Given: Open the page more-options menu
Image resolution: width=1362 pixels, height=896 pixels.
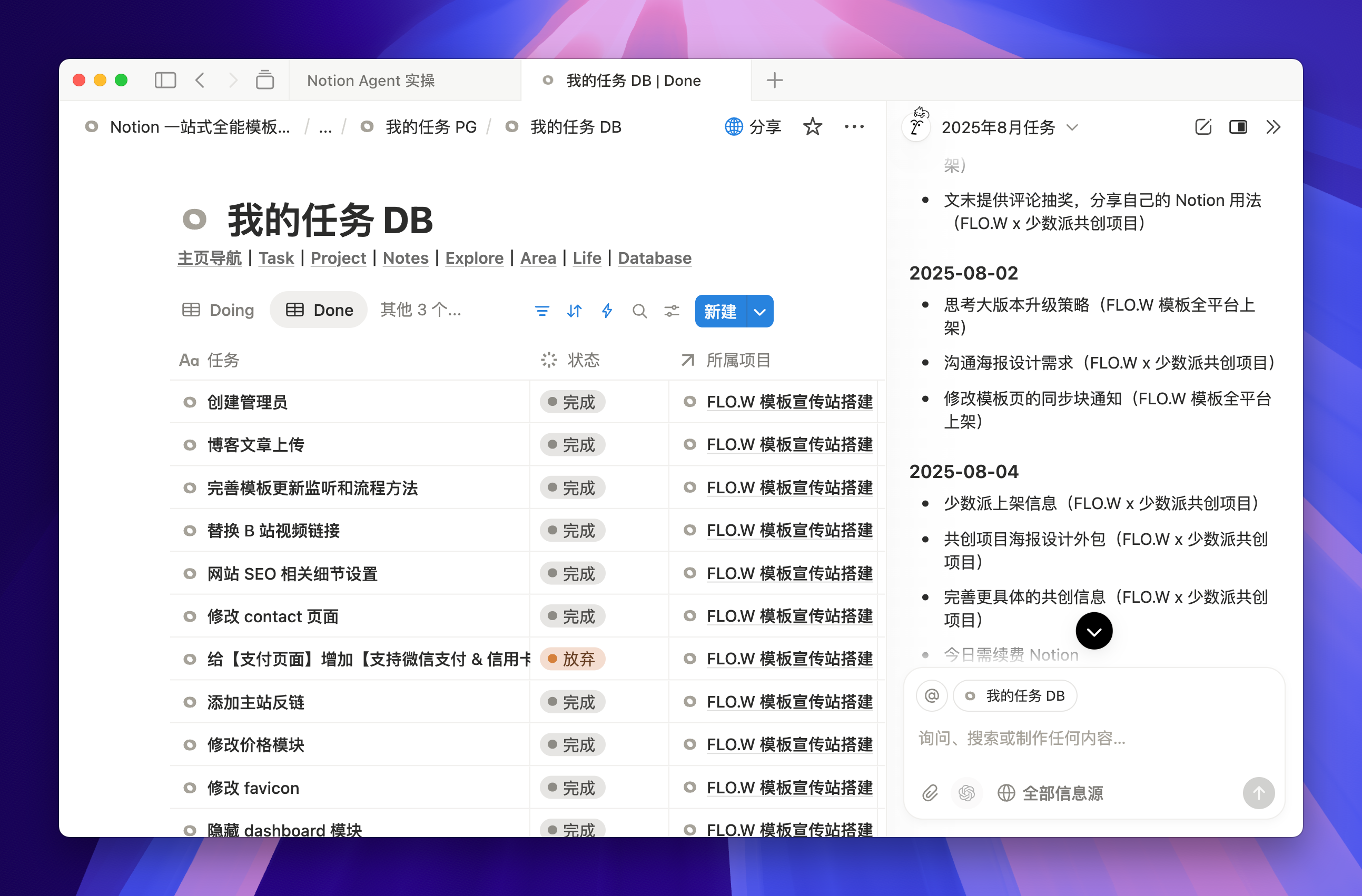Looking at the screenshot, I should point(854,126).
